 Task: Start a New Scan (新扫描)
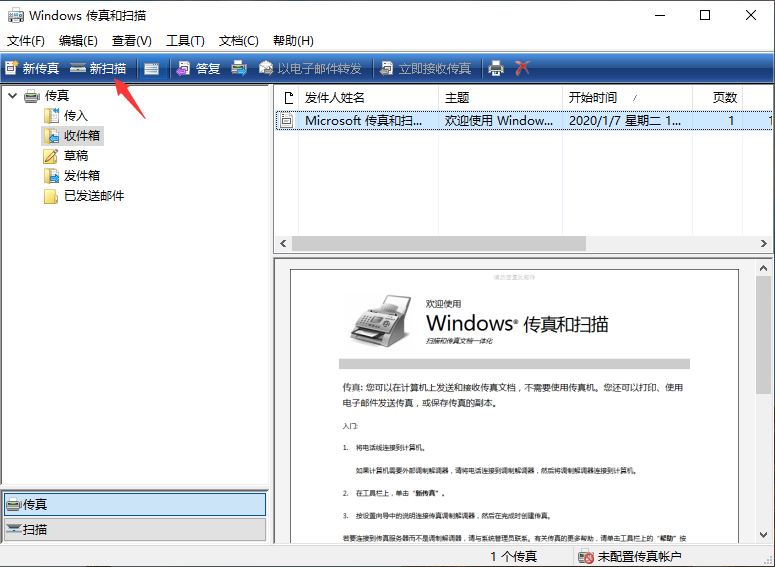(98, 68)
